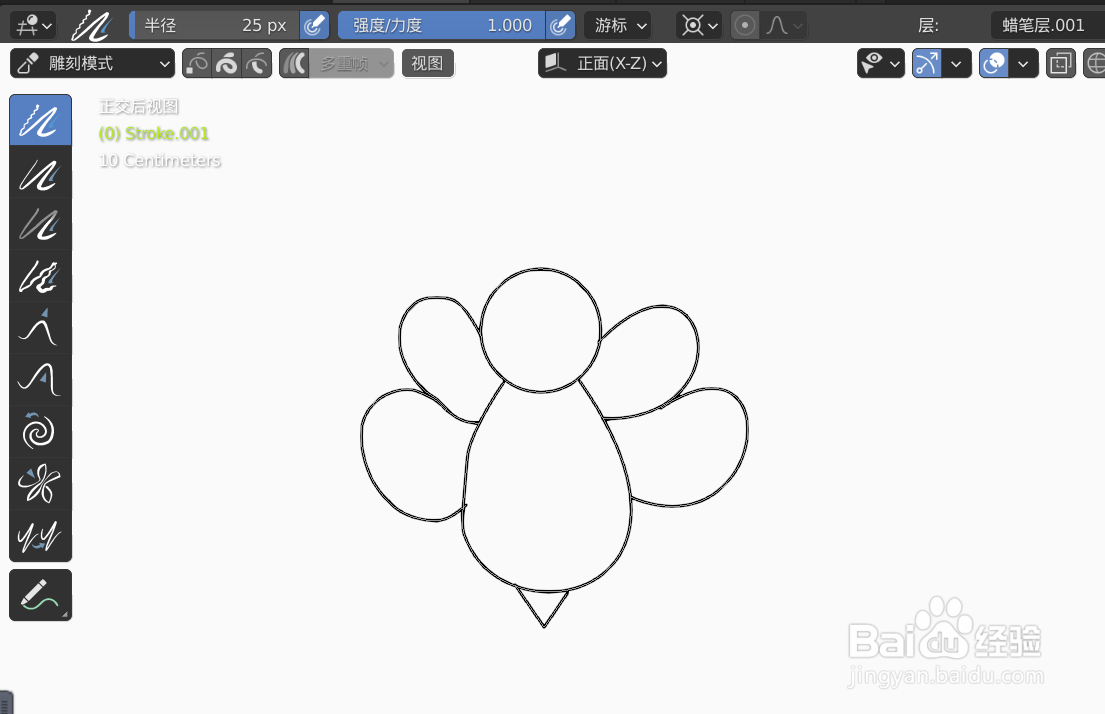Select the Grab sculpt tool

(40, 328)
